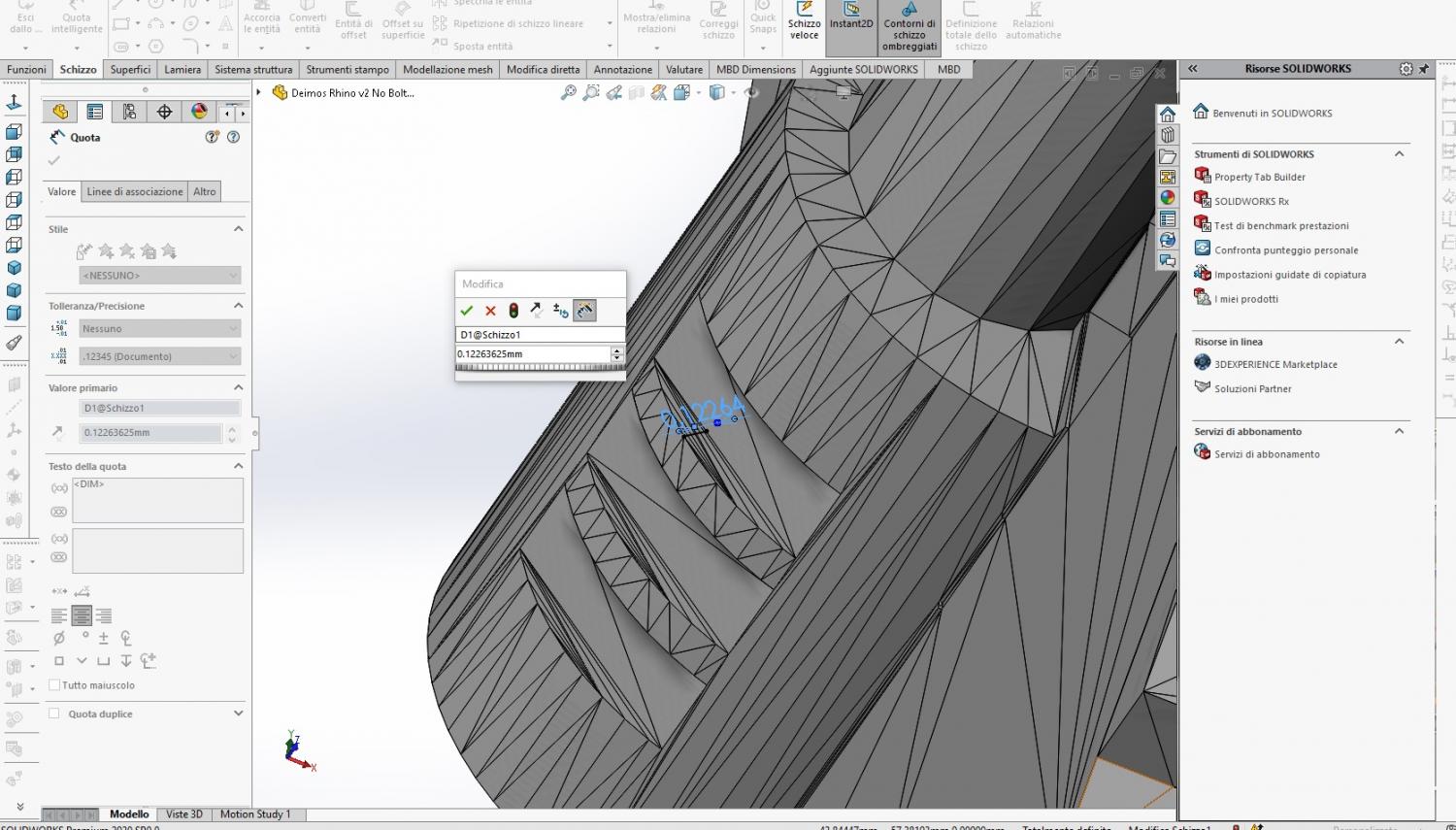
Task: Open Benvenuti in SOLIDWORKS link
Action: 1272,114
